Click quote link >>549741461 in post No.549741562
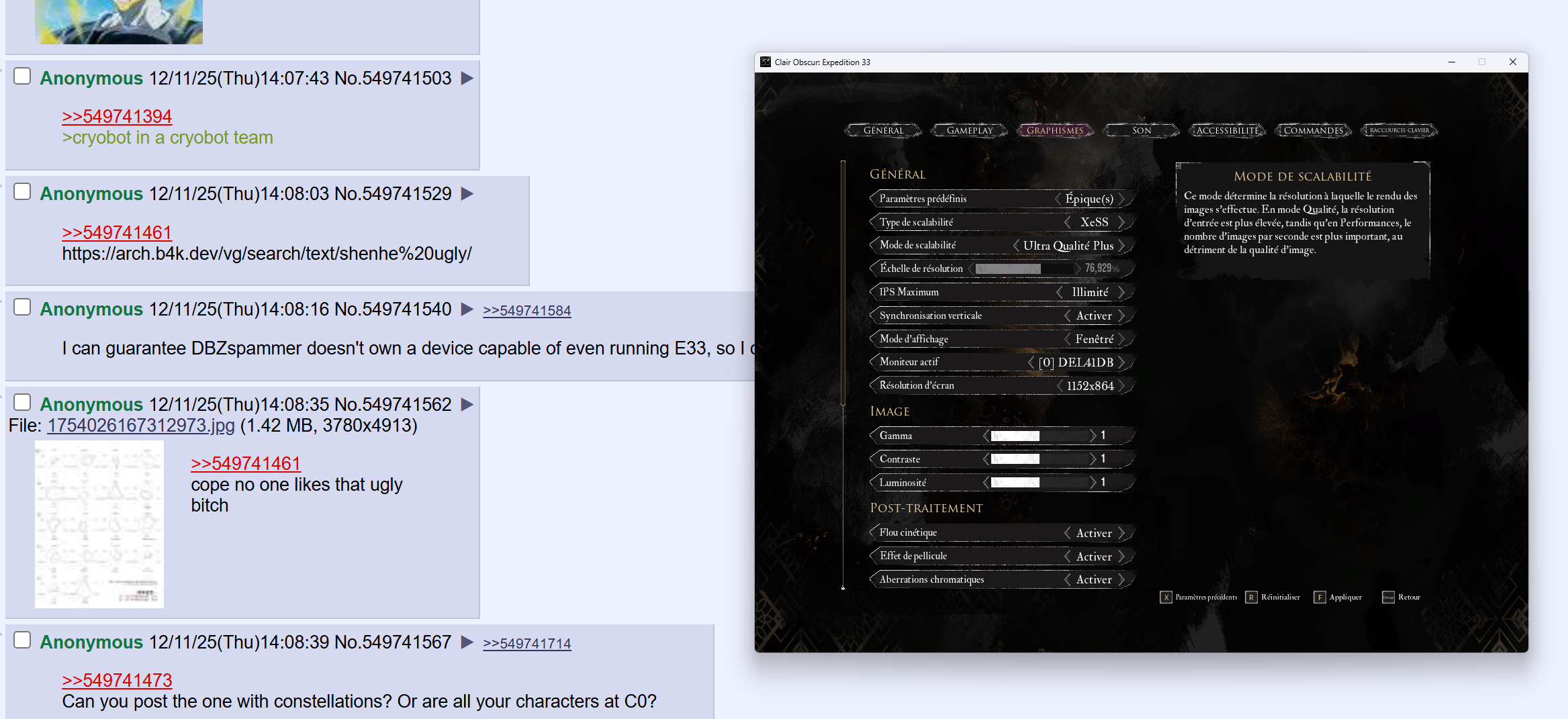Image resolution: width=1568 pixels, height=719 pixels. (x=246, y=464)
